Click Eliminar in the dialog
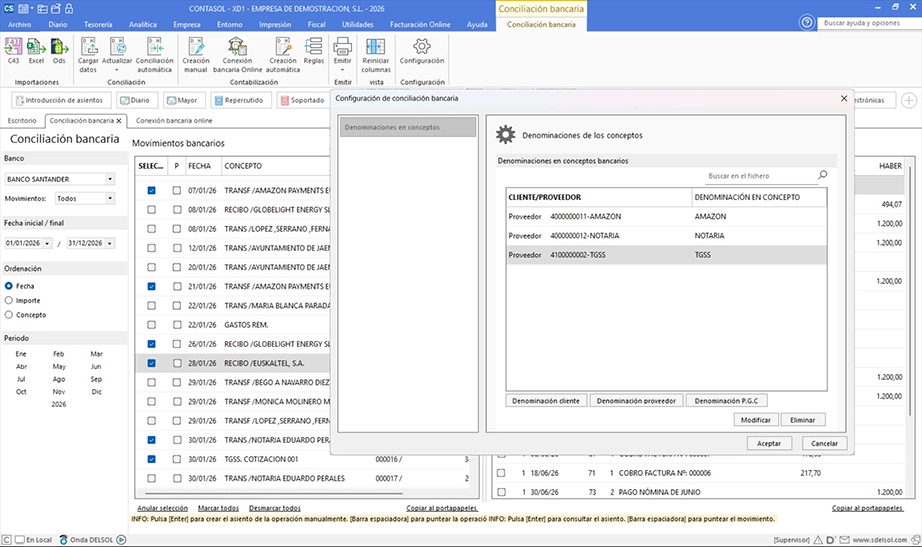 (803, 420)
